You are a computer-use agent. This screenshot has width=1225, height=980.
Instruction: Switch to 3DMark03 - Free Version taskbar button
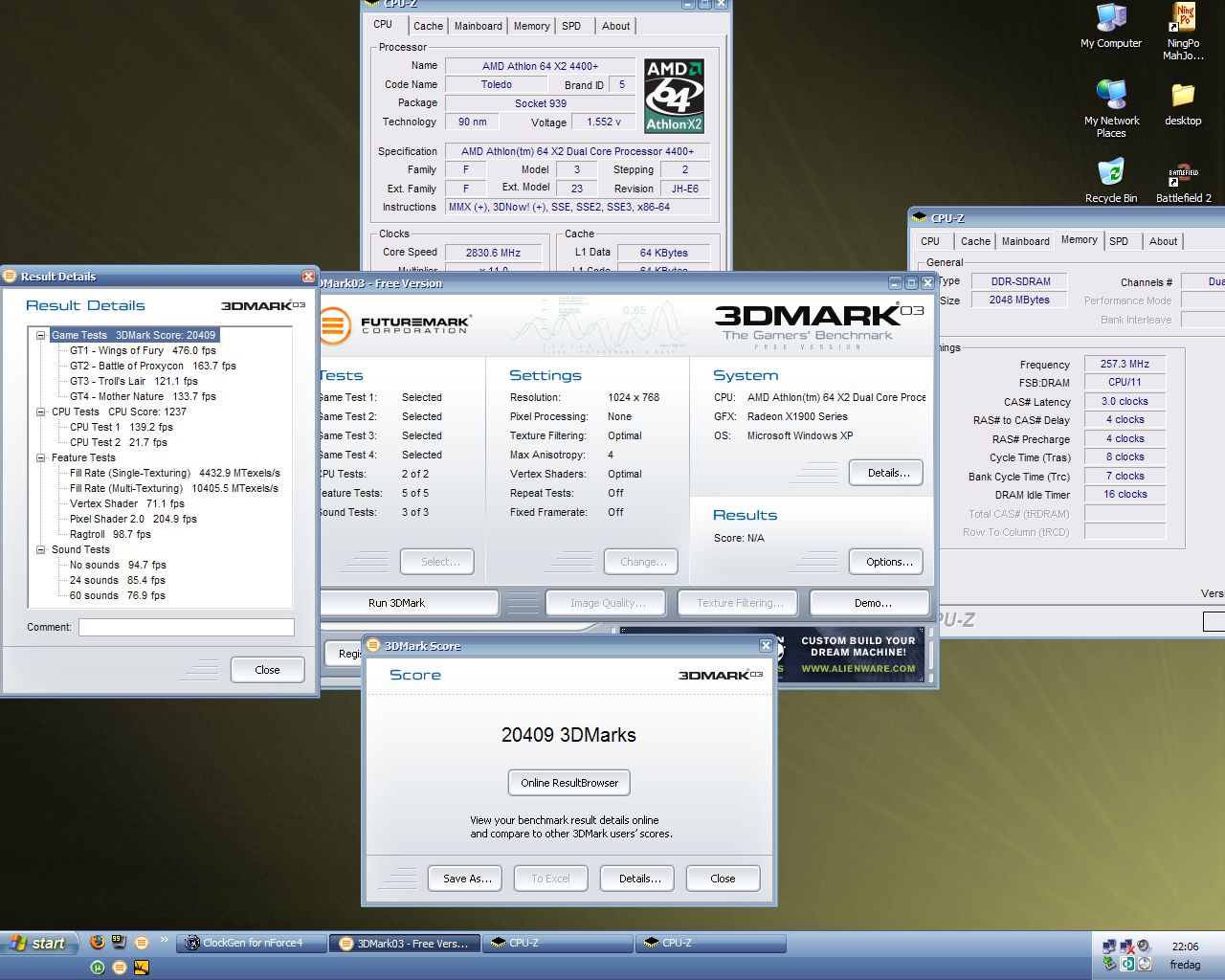(x=404, y=943)
